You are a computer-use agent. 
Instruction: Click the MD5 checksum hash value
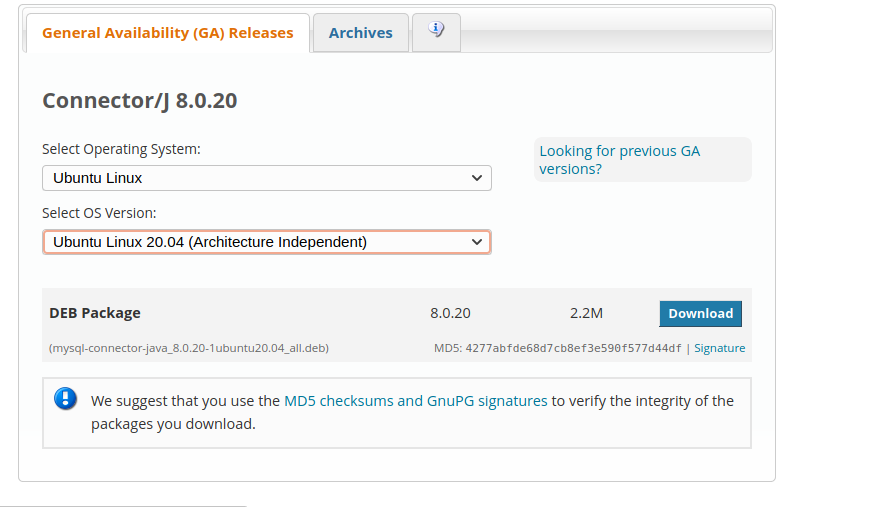pos(573,348)
